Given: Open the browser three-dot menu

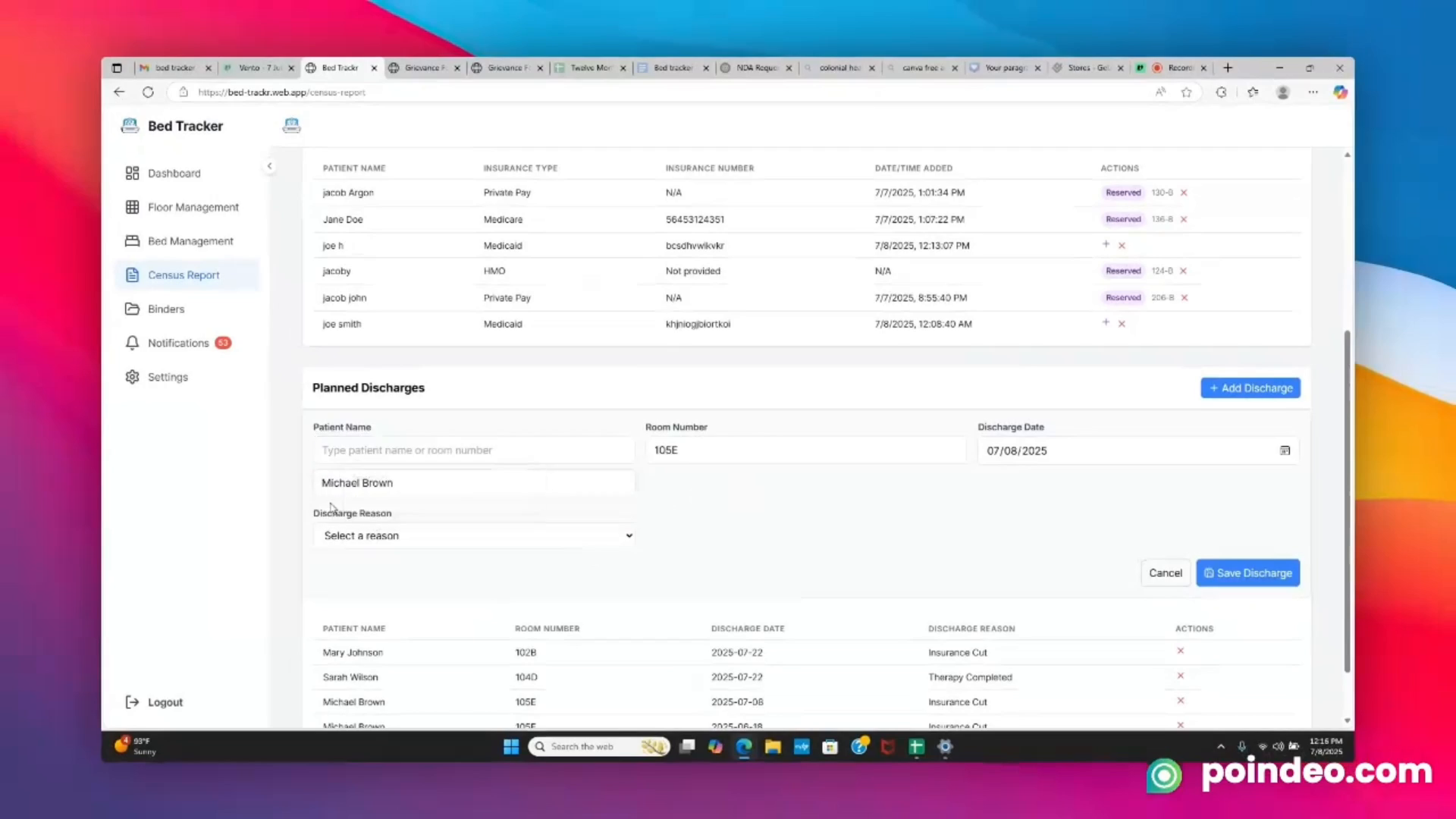Looking at the screenshot, I should coord(1313,92).
